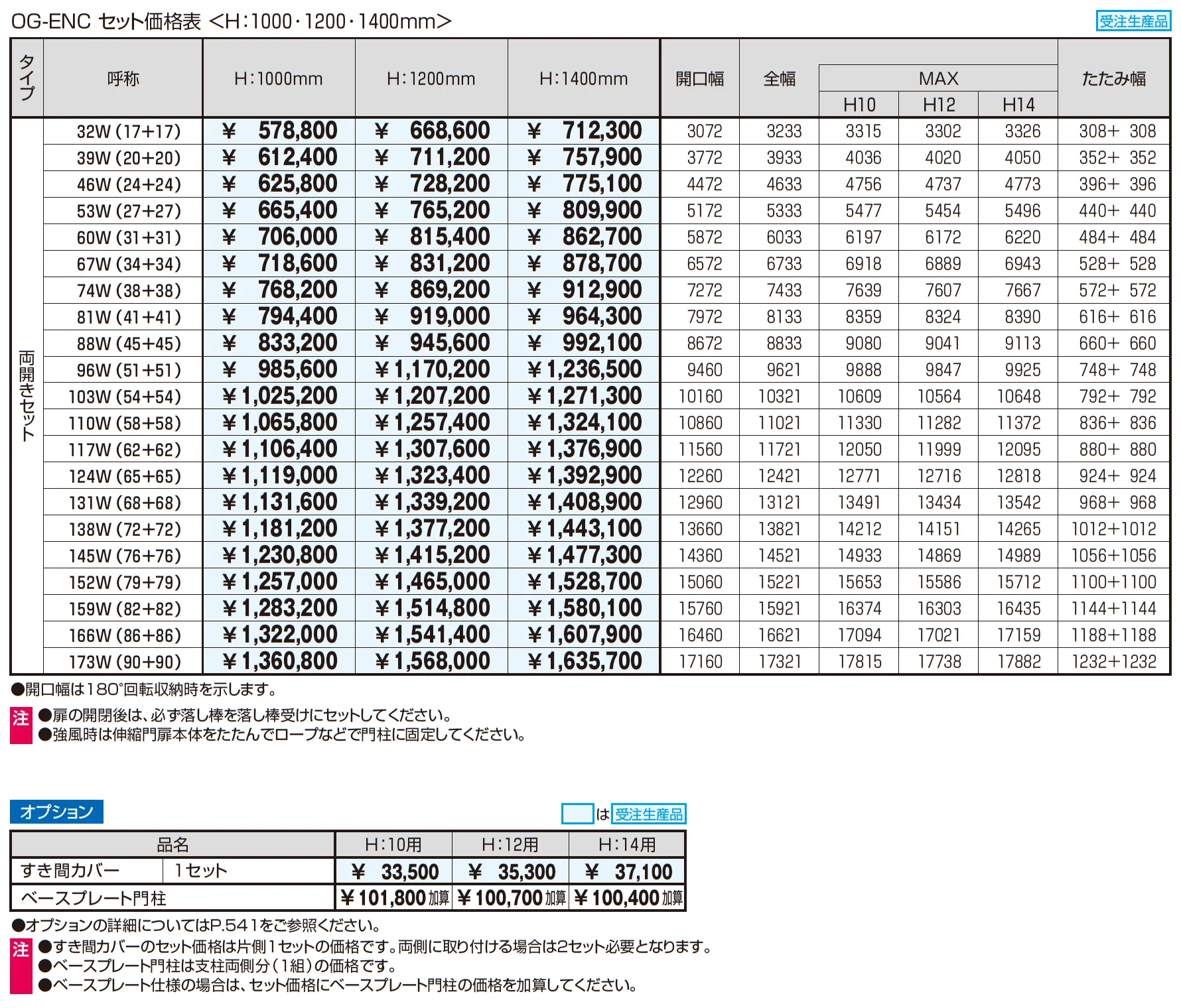Select the 138W (72+72) row label

125,529
